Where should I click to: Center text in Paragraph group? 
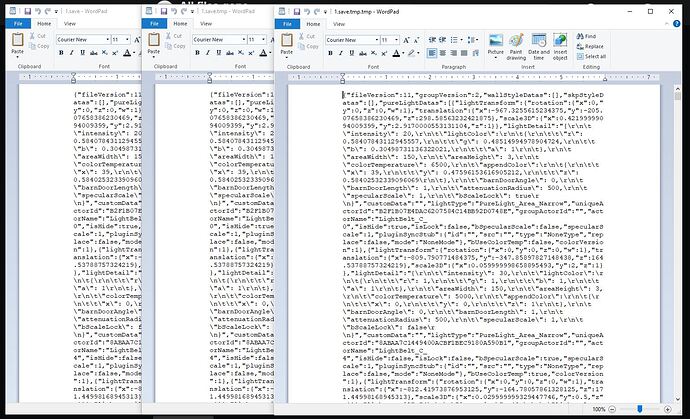(443, 53)
